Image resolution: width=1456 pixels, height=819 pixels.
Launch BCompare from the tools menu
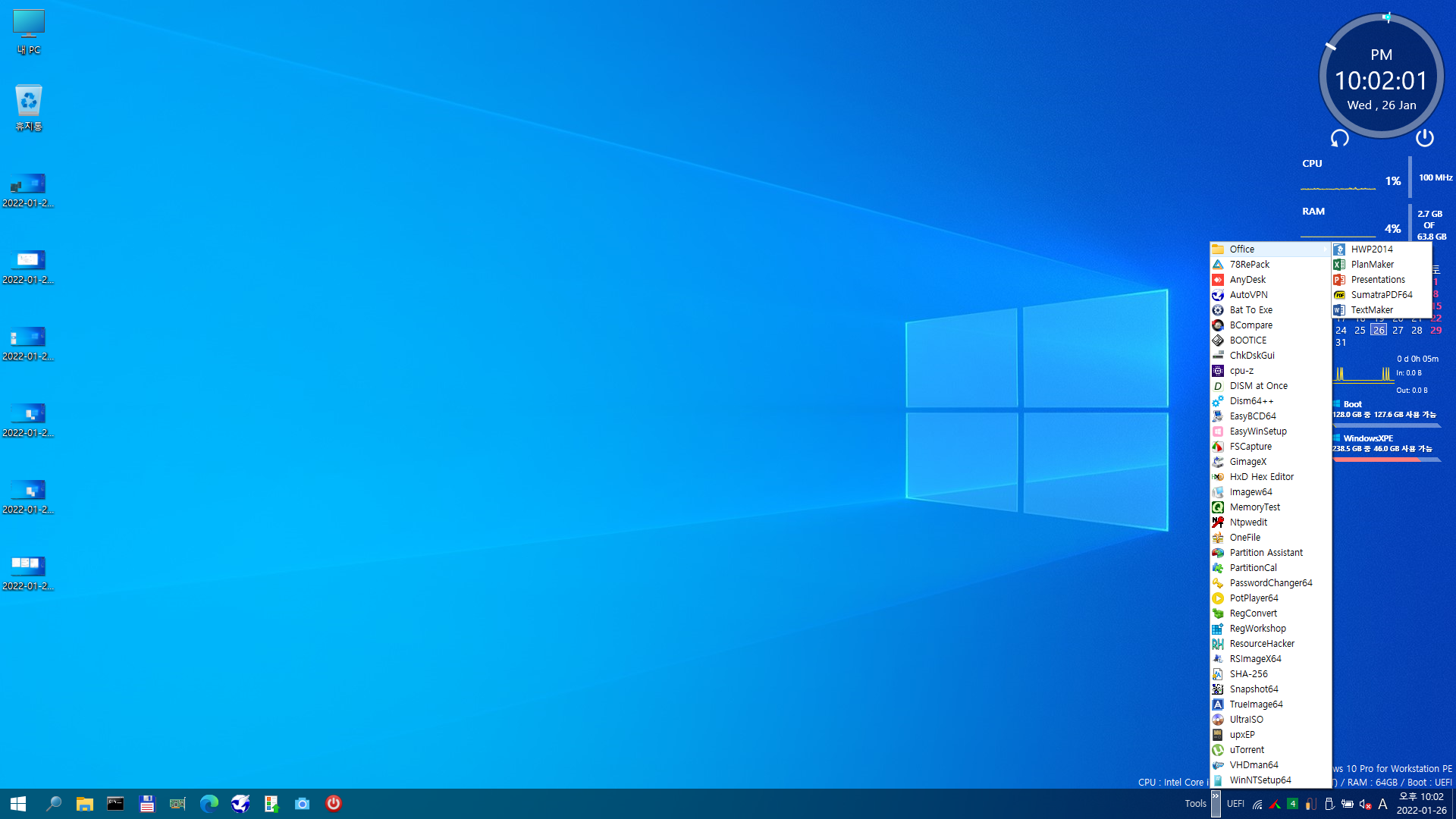click(x=1270, y=325)
